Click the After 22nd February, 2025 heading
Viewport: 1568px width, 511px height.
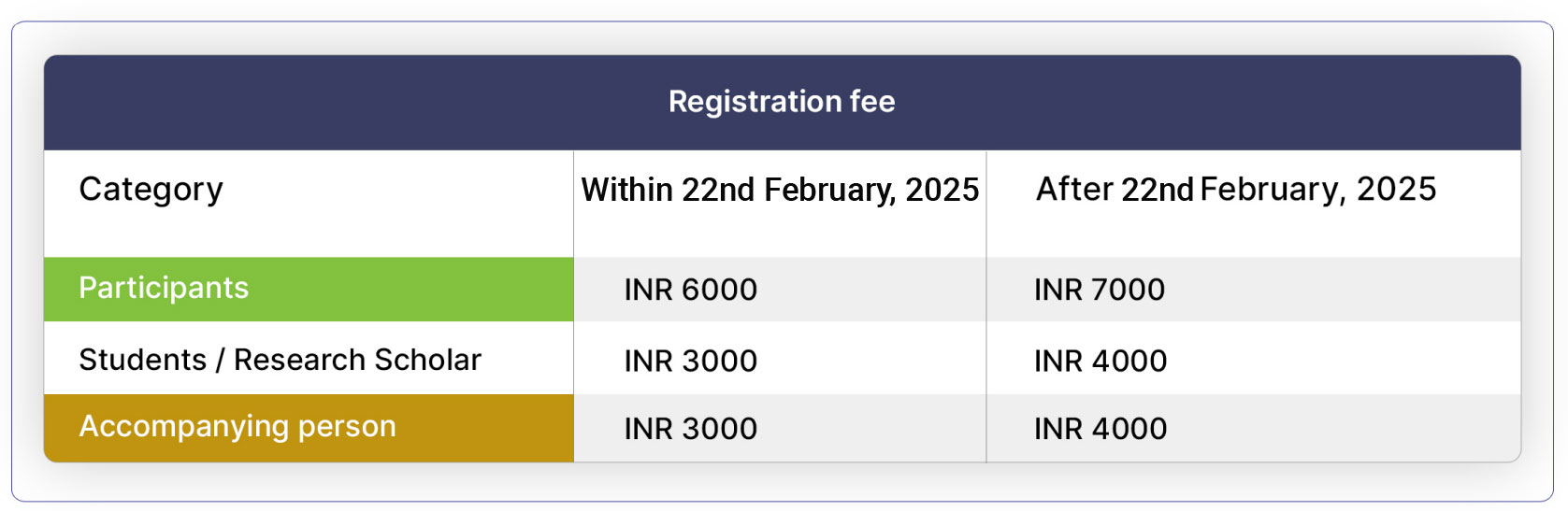click(x=1236, y=189)
